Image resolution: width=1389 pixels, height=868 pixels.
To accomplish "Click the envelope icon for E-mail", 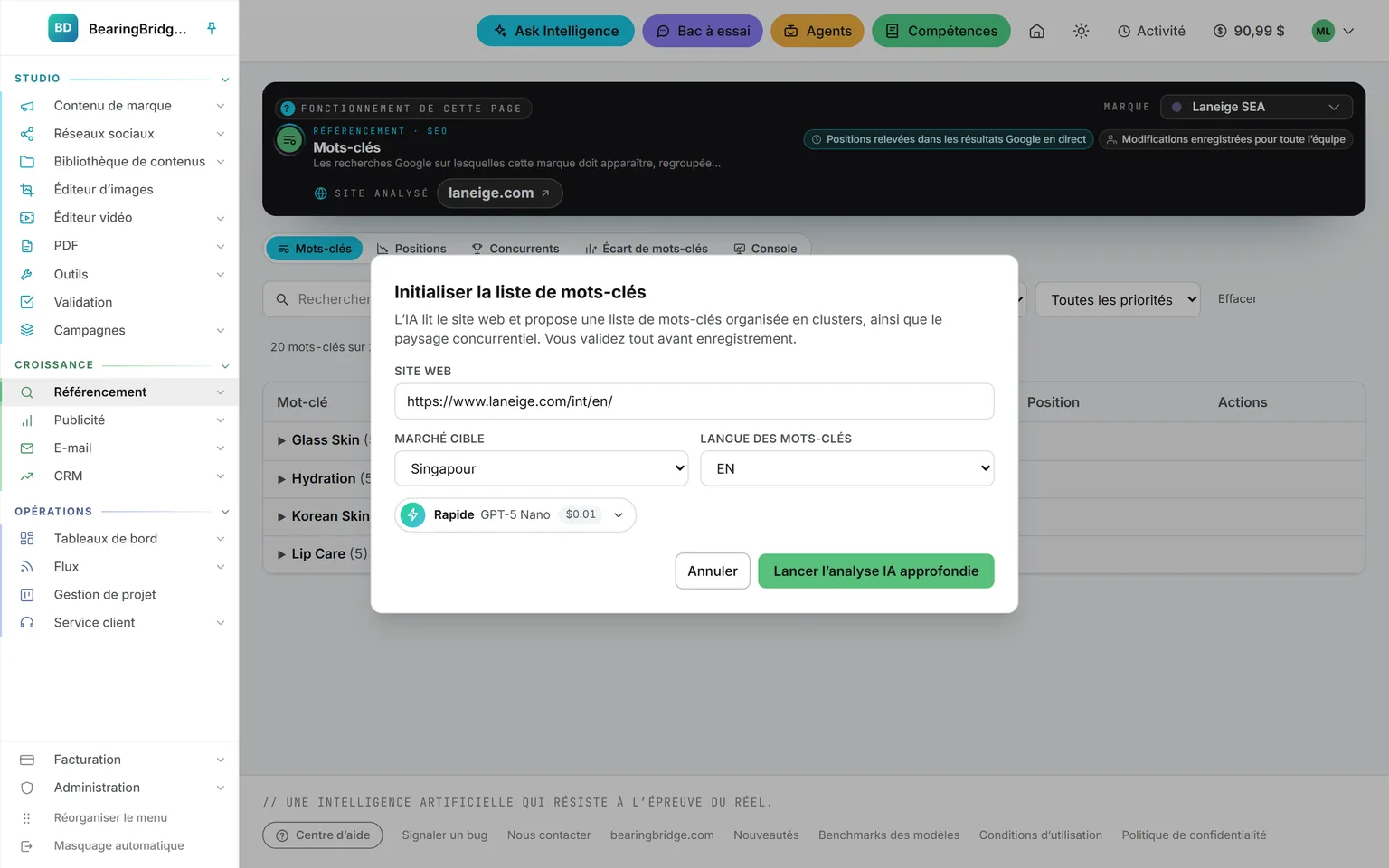I will (27, 448).
